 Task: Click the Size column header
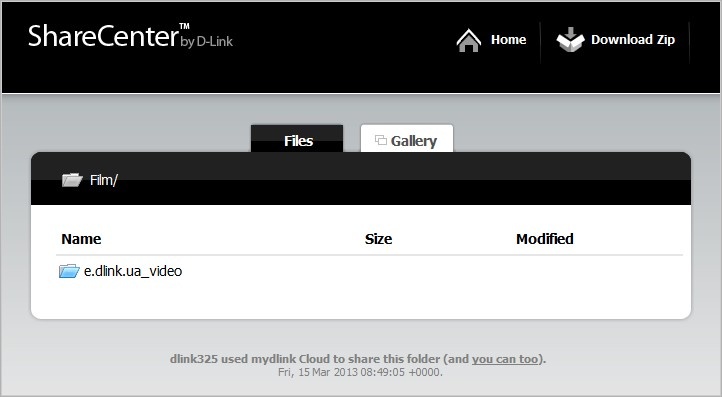click(x=378, y=239)
